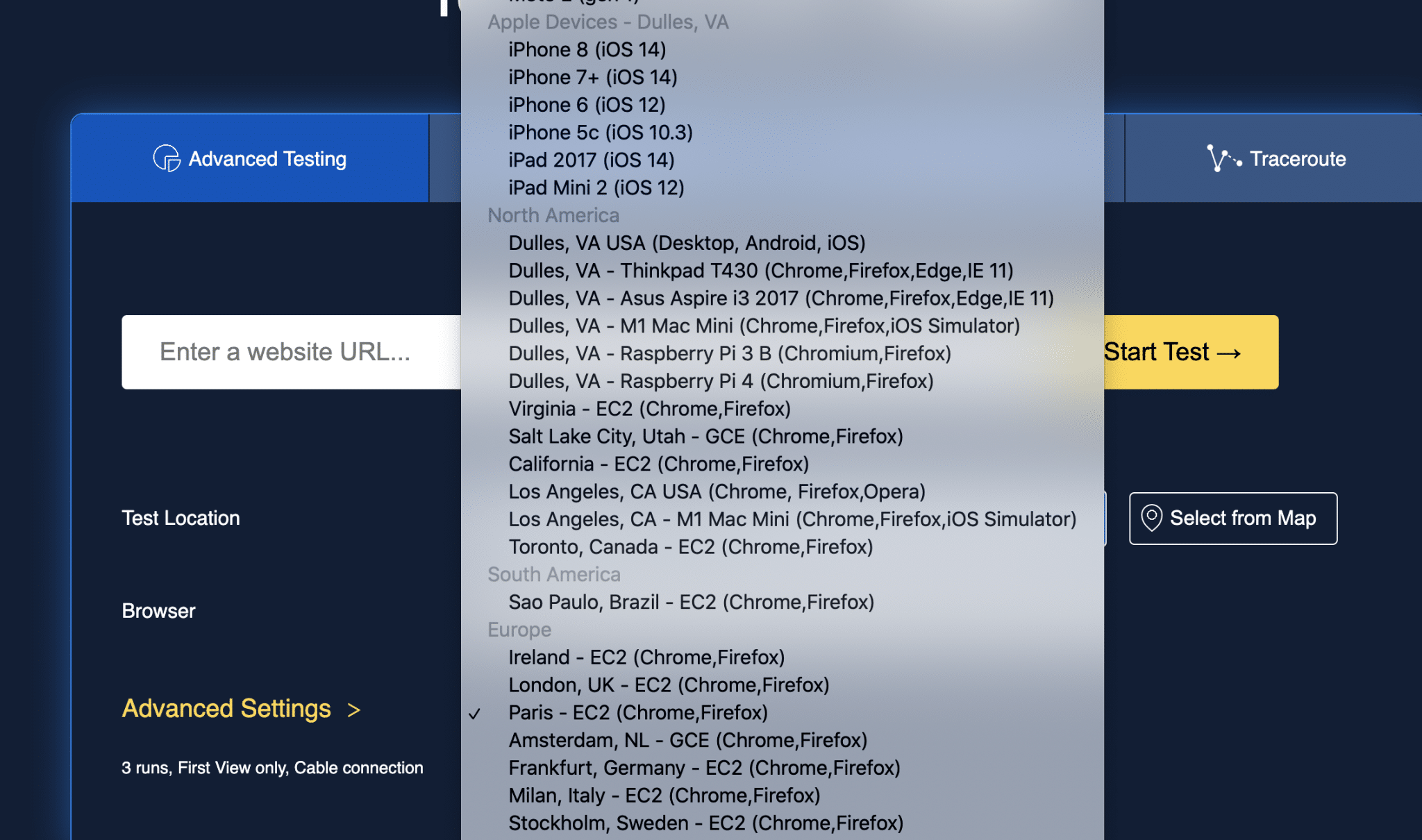Select Toronto, Canada - EC2 option
Screen dimensions: 1422x840
pyautogui.click(x=690, y=547)
